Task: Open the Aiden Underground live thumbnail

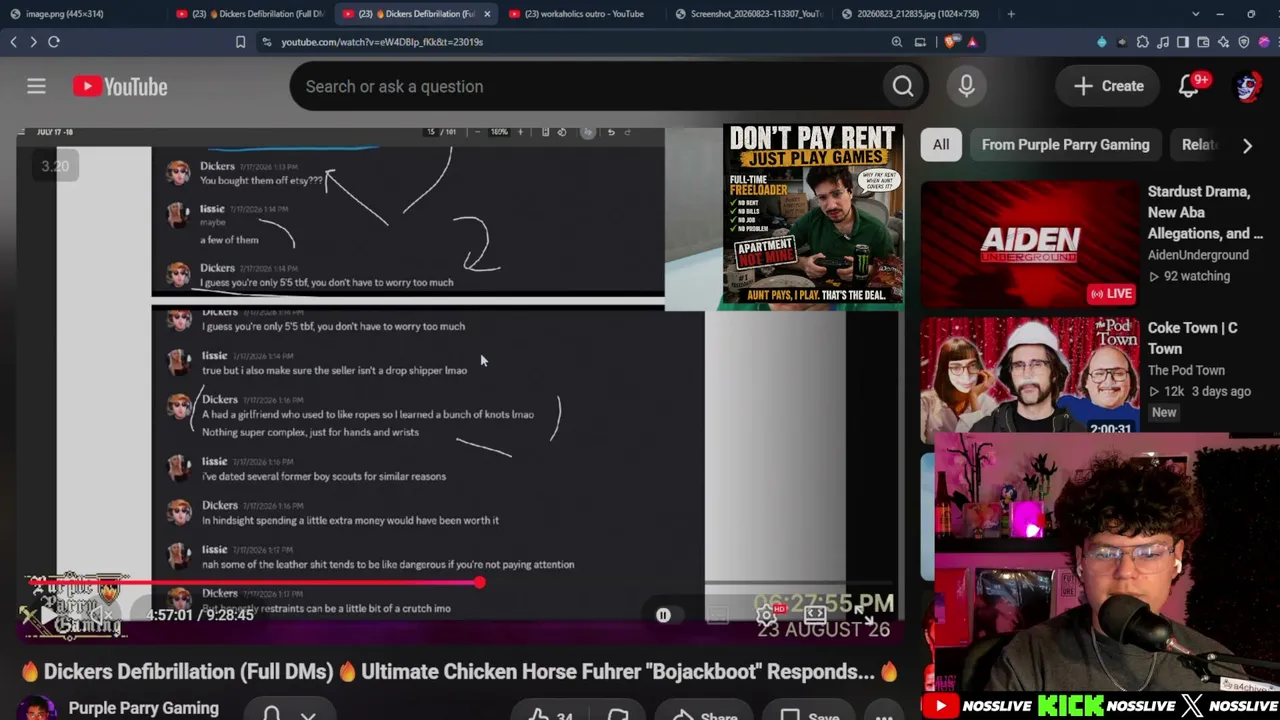Action: tap(1030, 243)
